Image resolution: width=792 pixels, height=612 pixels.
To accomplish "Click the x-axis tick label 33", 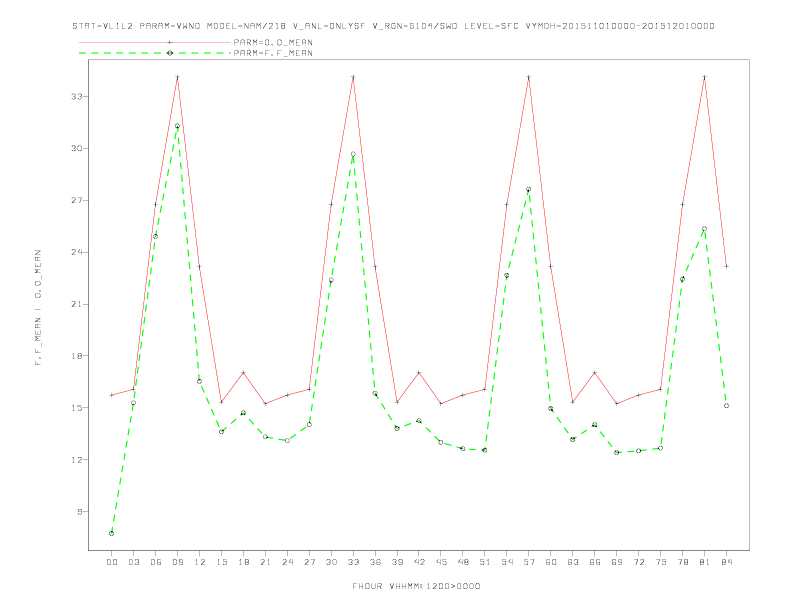I will coord(353,562).
